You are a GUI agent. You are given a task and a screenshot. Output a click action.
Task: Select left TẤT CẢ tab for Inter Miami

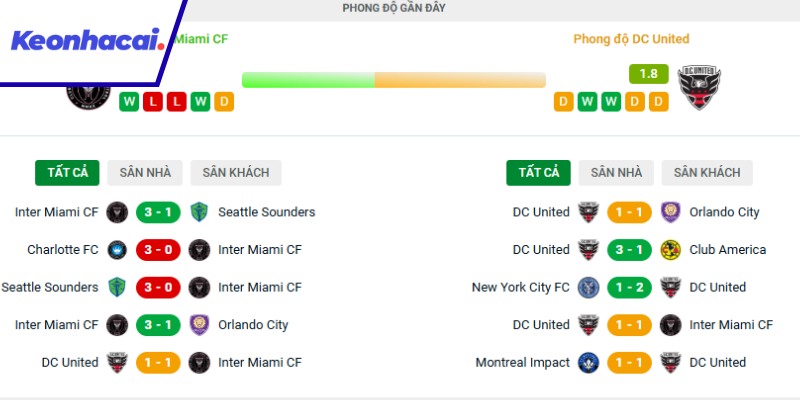coord(67,172)
